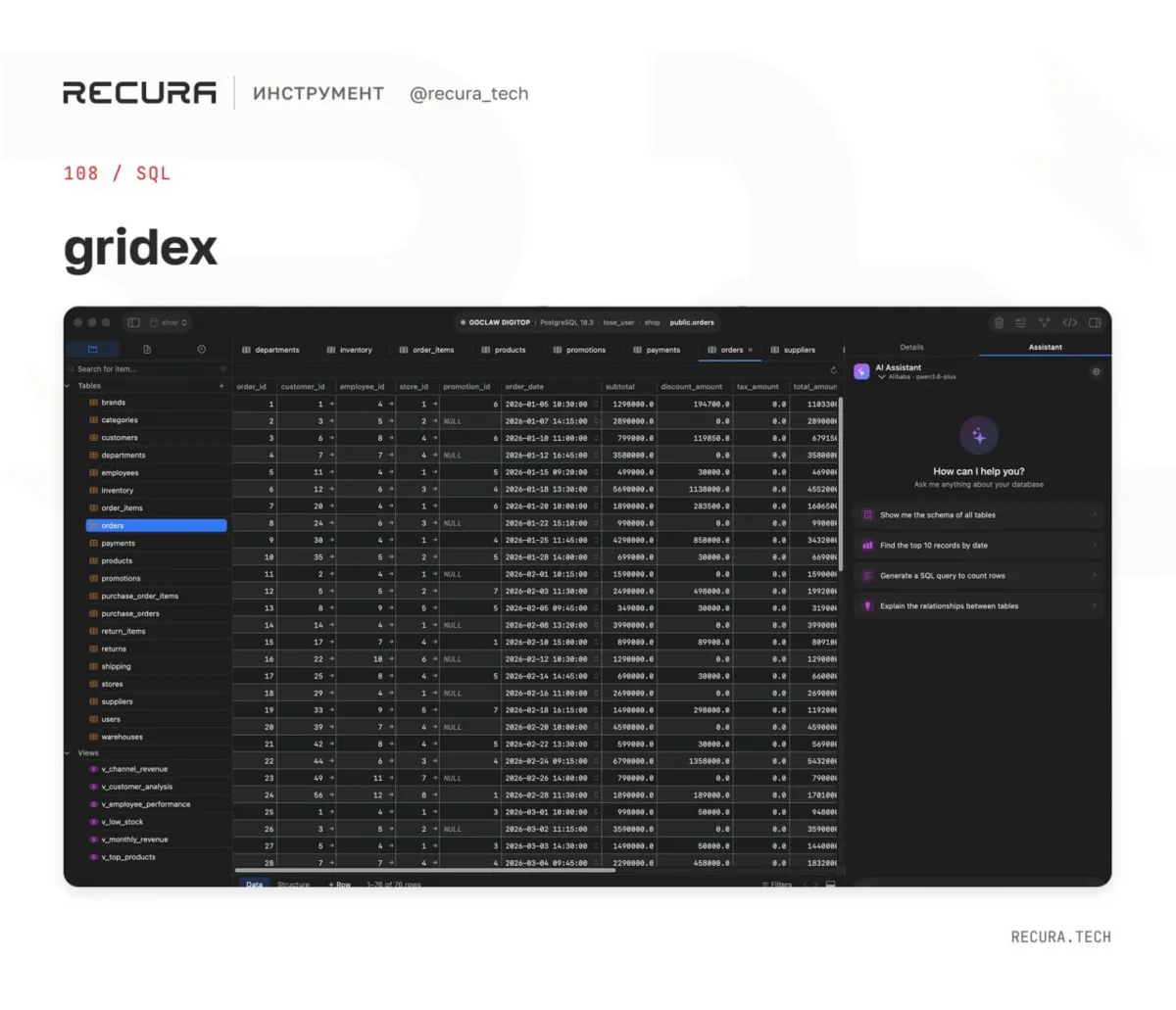This screenshot has width=1176, height=1010.
Task: Collapse the Views tree section
Action: (x=68, y=753)
